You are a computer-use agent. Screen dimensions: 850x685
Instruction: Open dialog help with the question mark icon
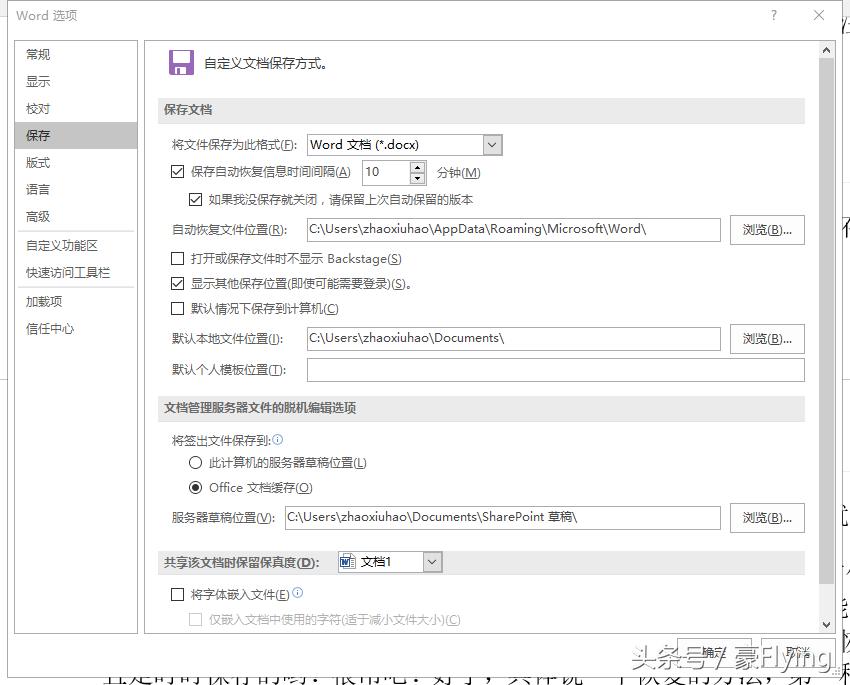coord(774,15)
